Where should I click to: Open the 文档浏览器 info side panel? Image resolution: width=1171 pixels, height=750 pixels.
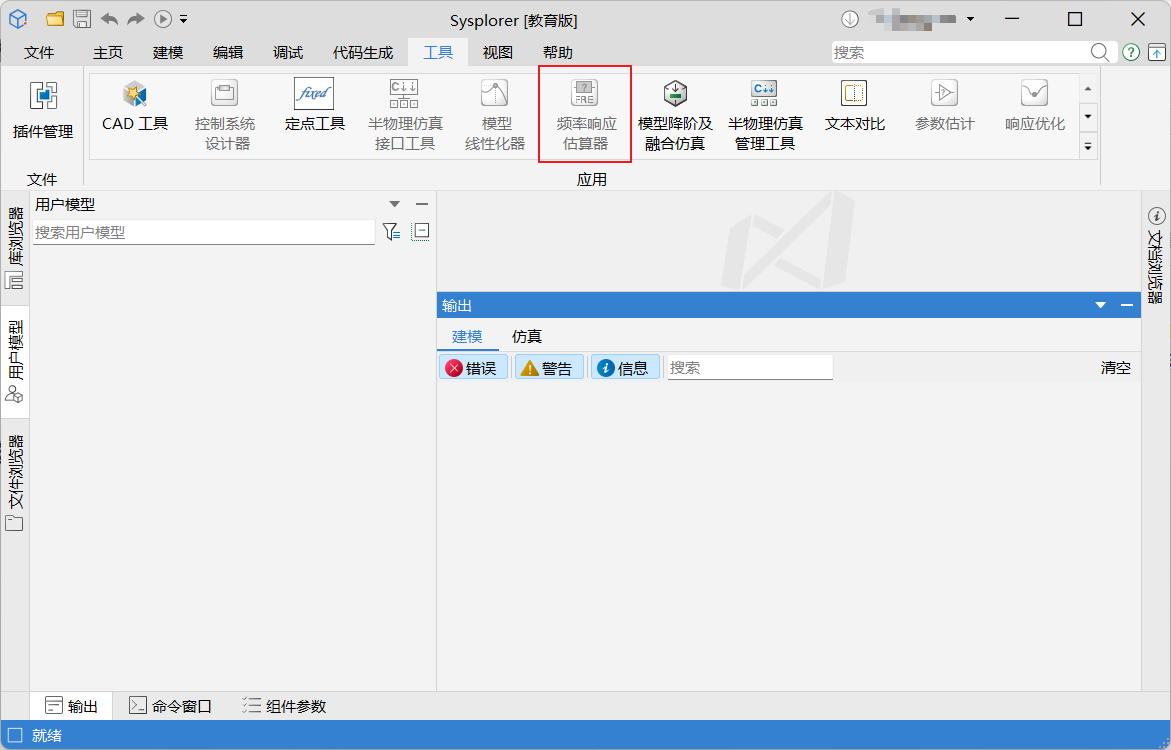1156,255
